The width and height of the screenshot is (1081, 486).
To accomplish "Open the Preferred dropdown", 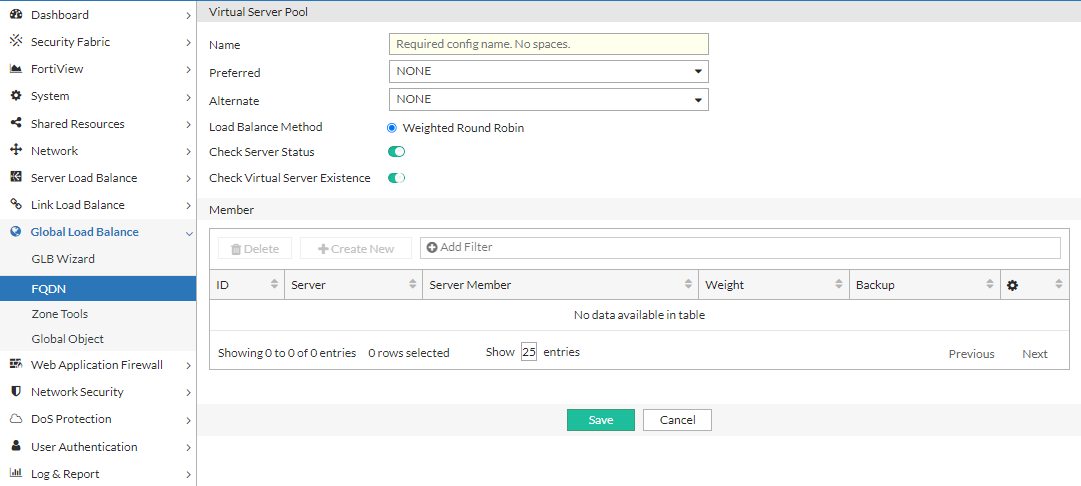I will 548,72.
